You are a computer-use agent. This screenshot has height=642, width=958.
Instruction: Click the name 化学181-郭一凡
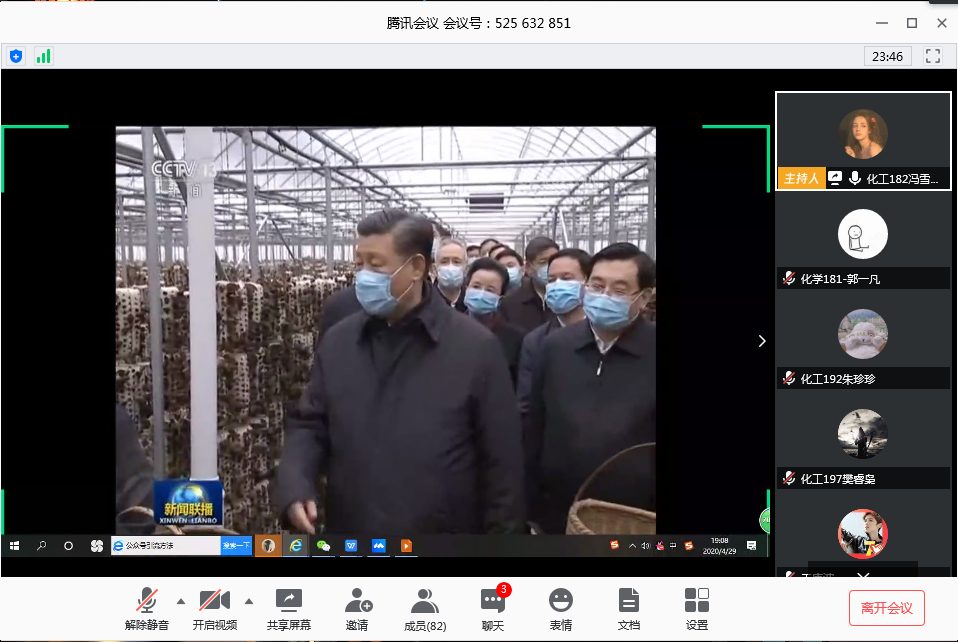840,279
